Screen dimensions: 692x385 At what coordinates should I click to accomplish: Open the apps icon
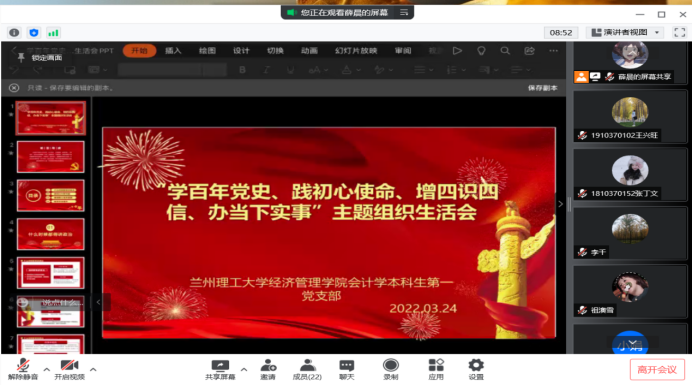click(436, 370)
